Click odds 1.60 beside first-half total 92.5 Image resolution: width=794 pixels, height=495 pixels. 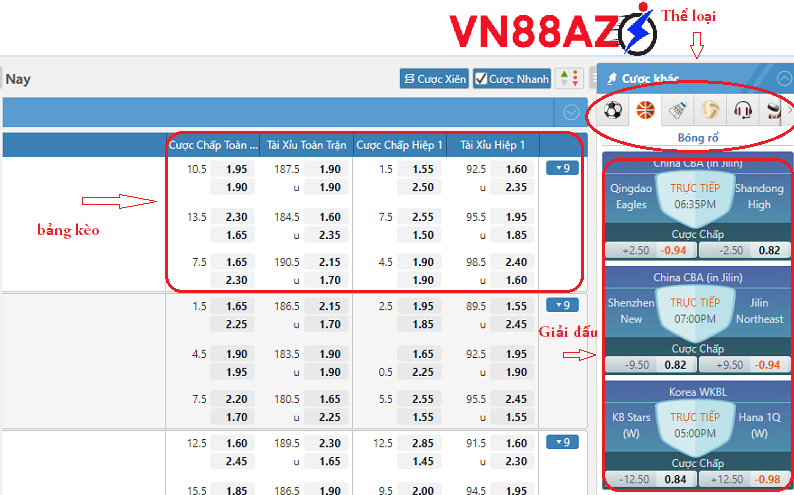[512, 169]
